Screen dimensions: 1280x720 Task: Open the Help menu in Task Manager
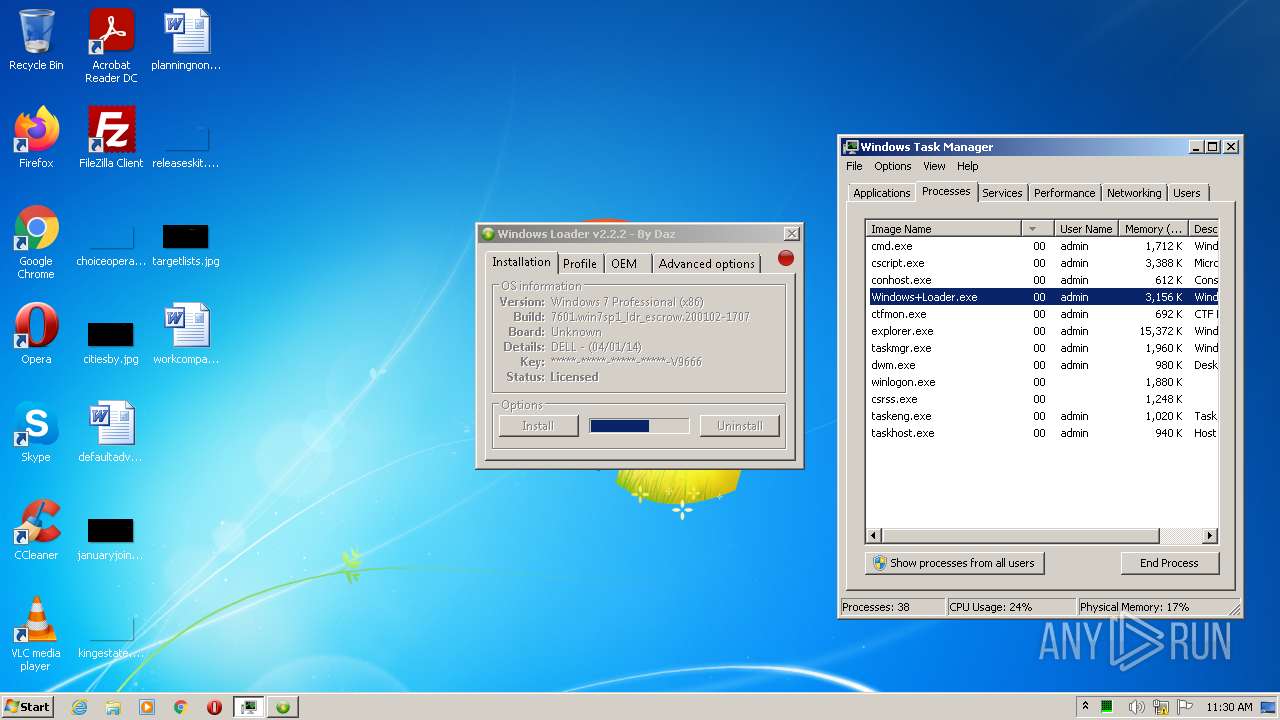coord(967,166)
